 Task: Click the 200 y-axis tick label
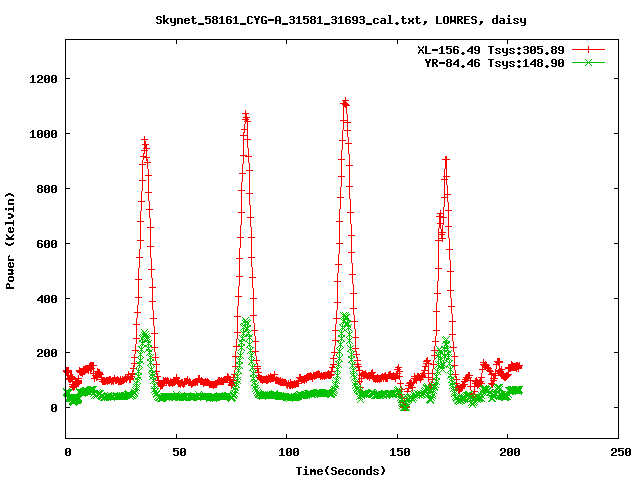pyautogui.click(x=47, y=353)
